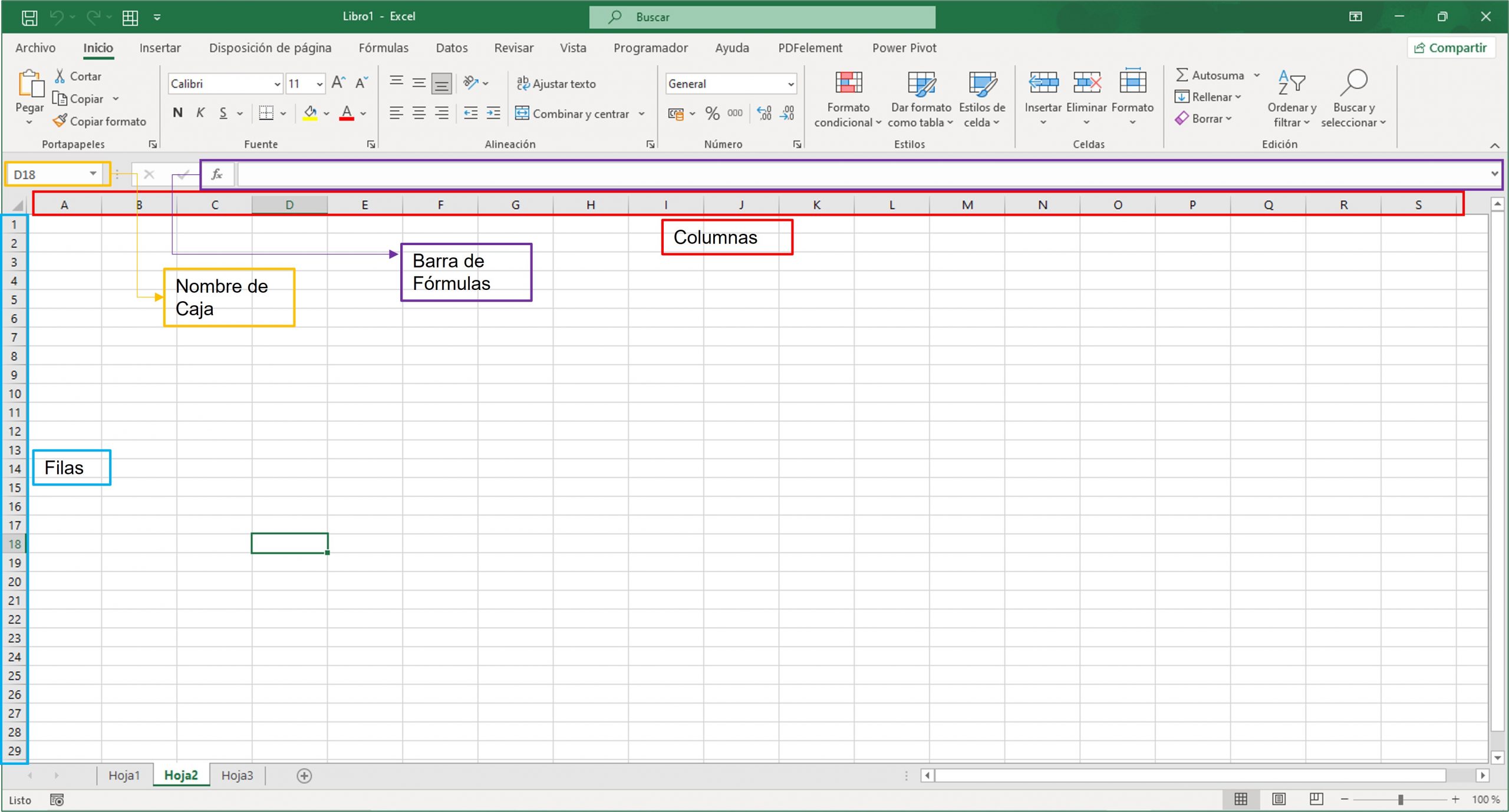The width and height of the screenshot is (1509, 812).
Task: Select the red font color swatch
Action: tap(347, 113)
